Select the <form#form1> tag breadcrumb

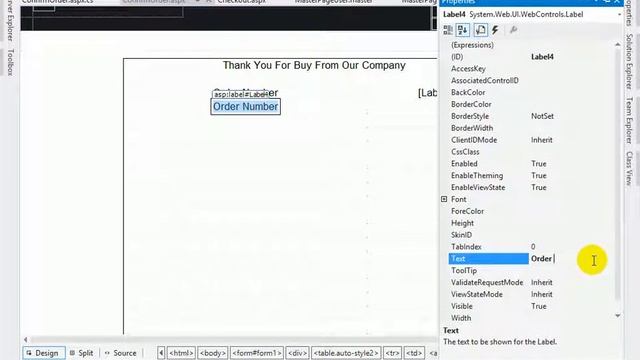[257, 353]
